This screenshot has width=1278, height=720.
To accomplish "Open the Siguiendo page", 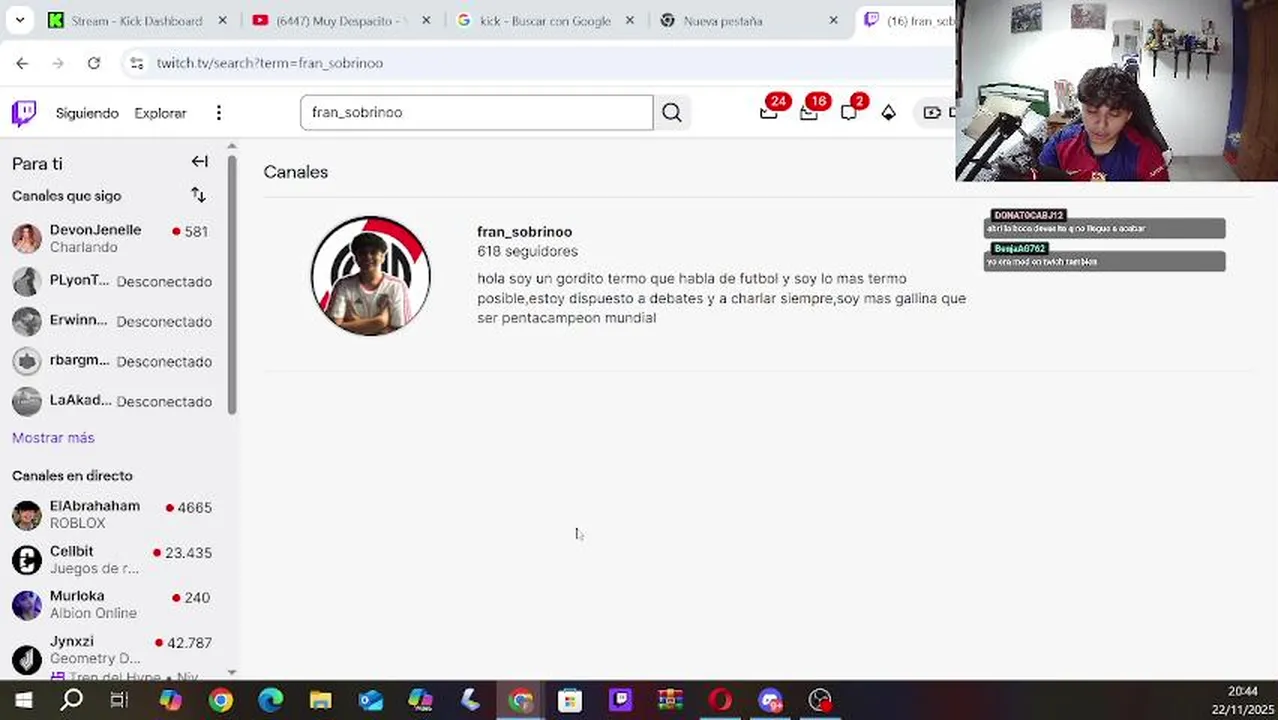I will [x=87, y=113].
